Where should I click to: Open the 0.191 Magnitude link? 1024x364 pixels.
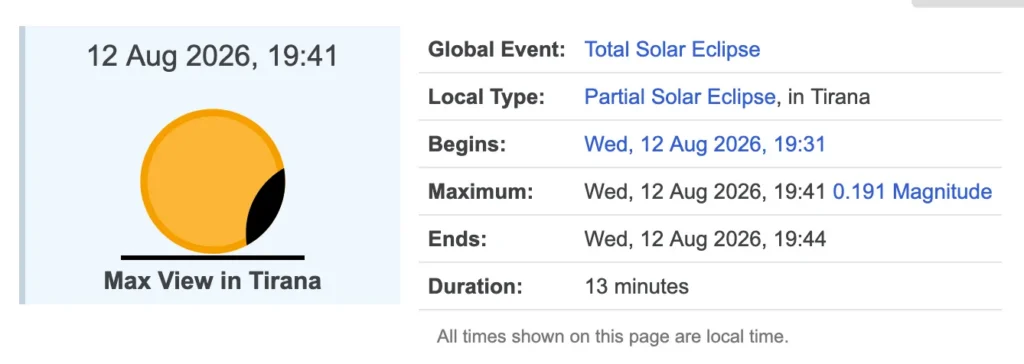click(x=912, y=192)
